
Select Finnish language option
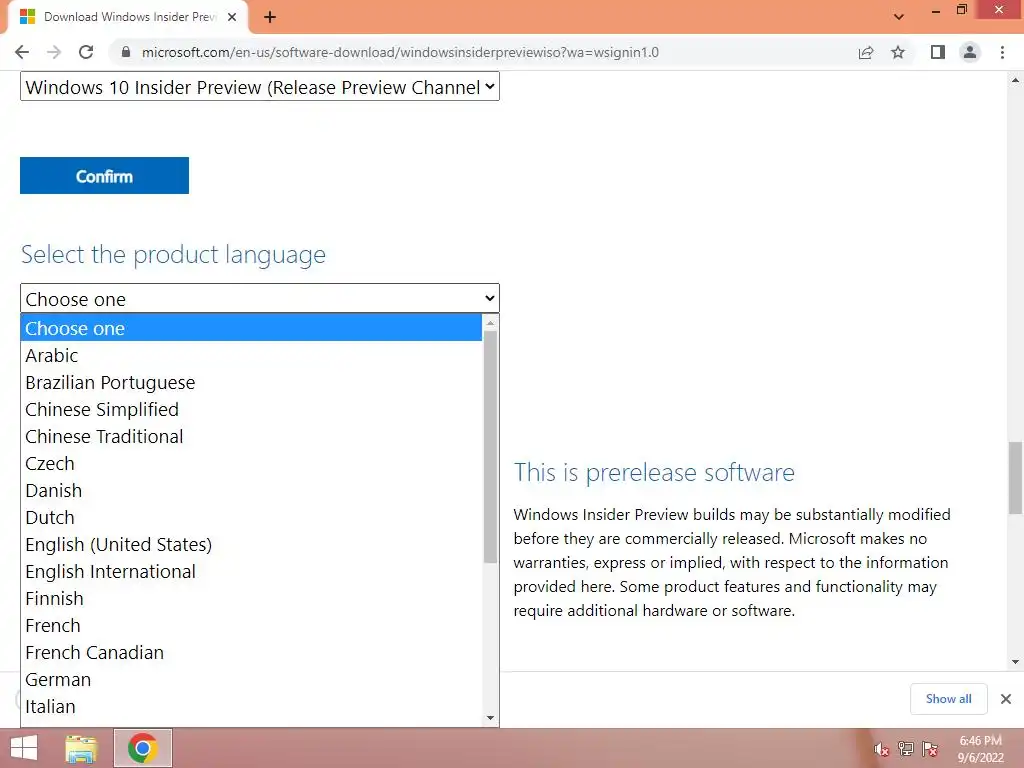[251, 598]
